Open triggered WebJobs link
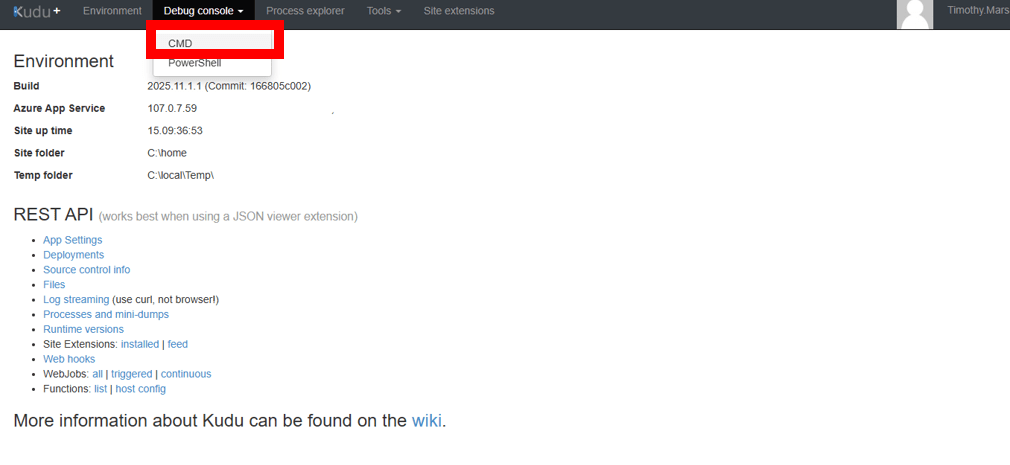Viewport: 1010px width, 465px height. (x=132, y=374)
